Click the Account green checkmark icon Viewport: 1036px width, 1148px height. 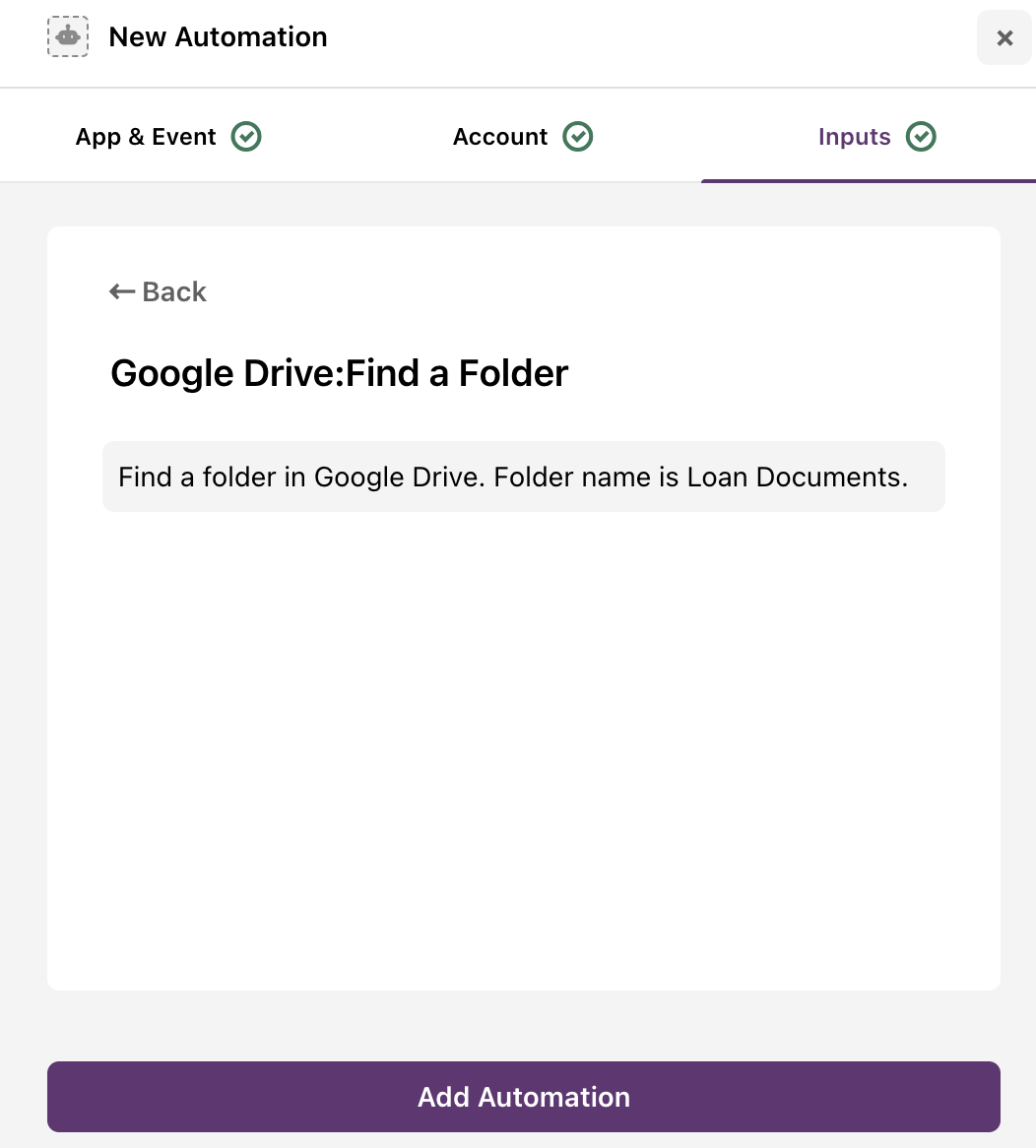click(578, 136)
